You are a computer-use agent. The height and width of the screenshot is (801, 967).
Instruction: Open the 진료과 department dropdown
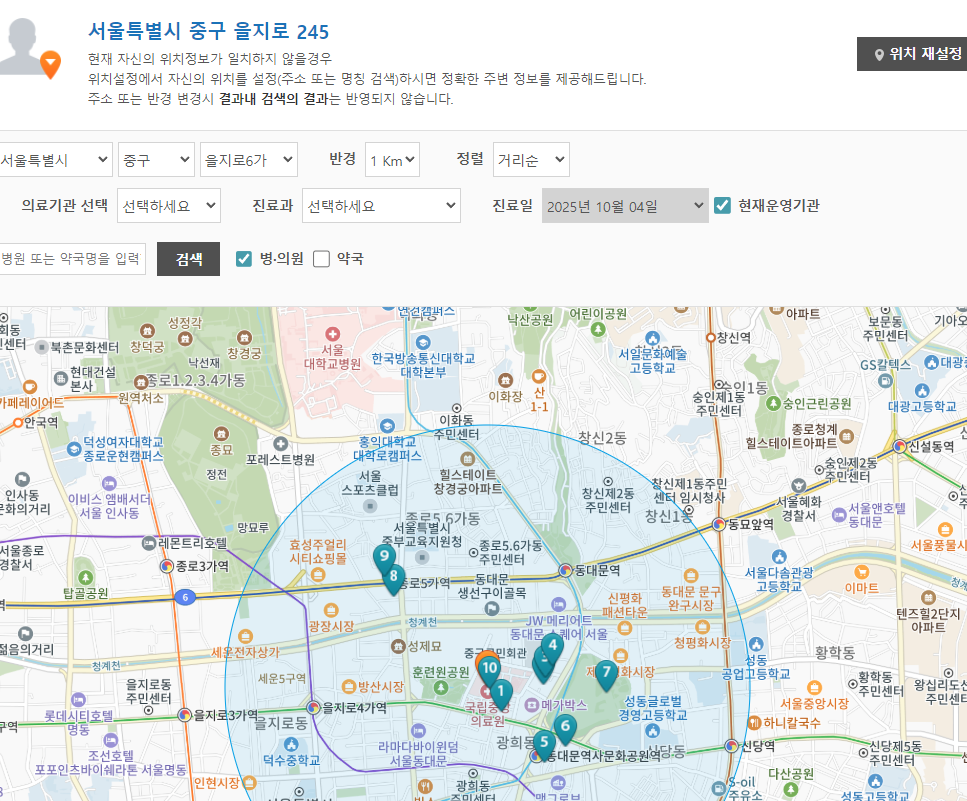click(381, 205)
